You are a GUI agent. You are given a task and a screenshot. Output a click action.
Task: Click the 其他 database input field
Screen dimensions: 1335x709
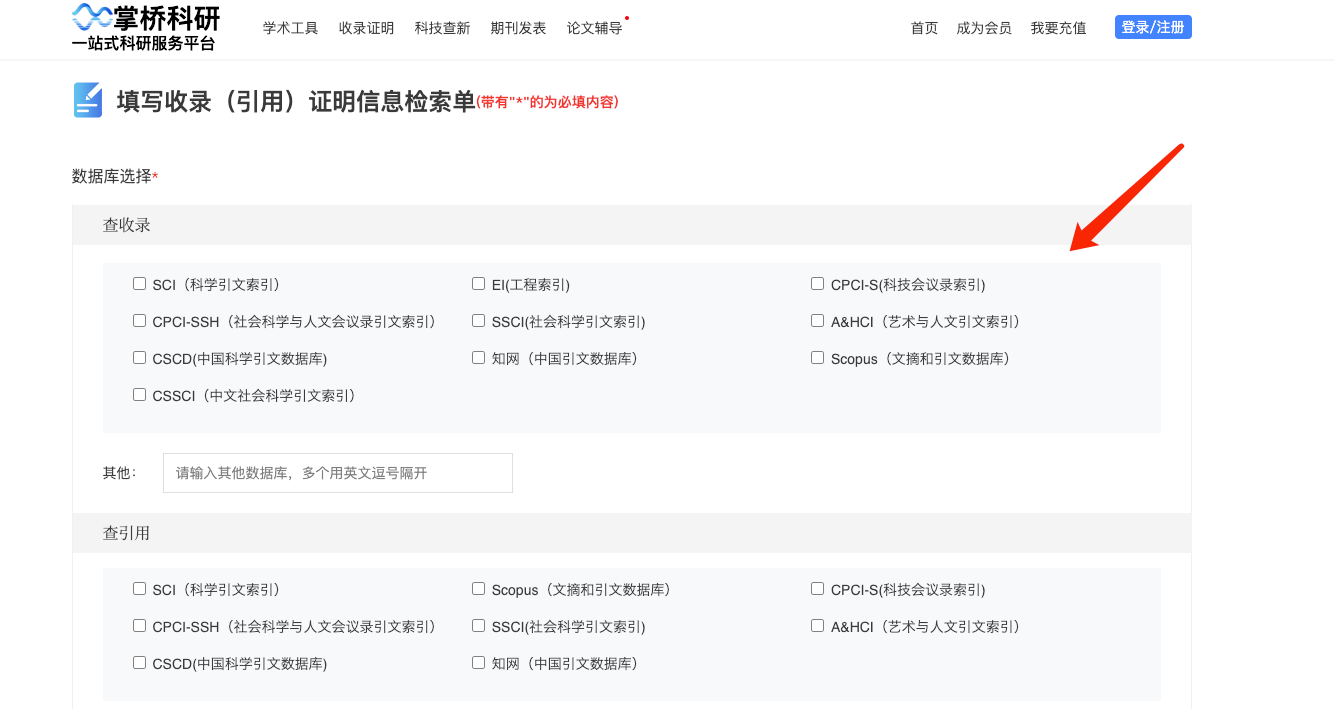tap(338, 473)
